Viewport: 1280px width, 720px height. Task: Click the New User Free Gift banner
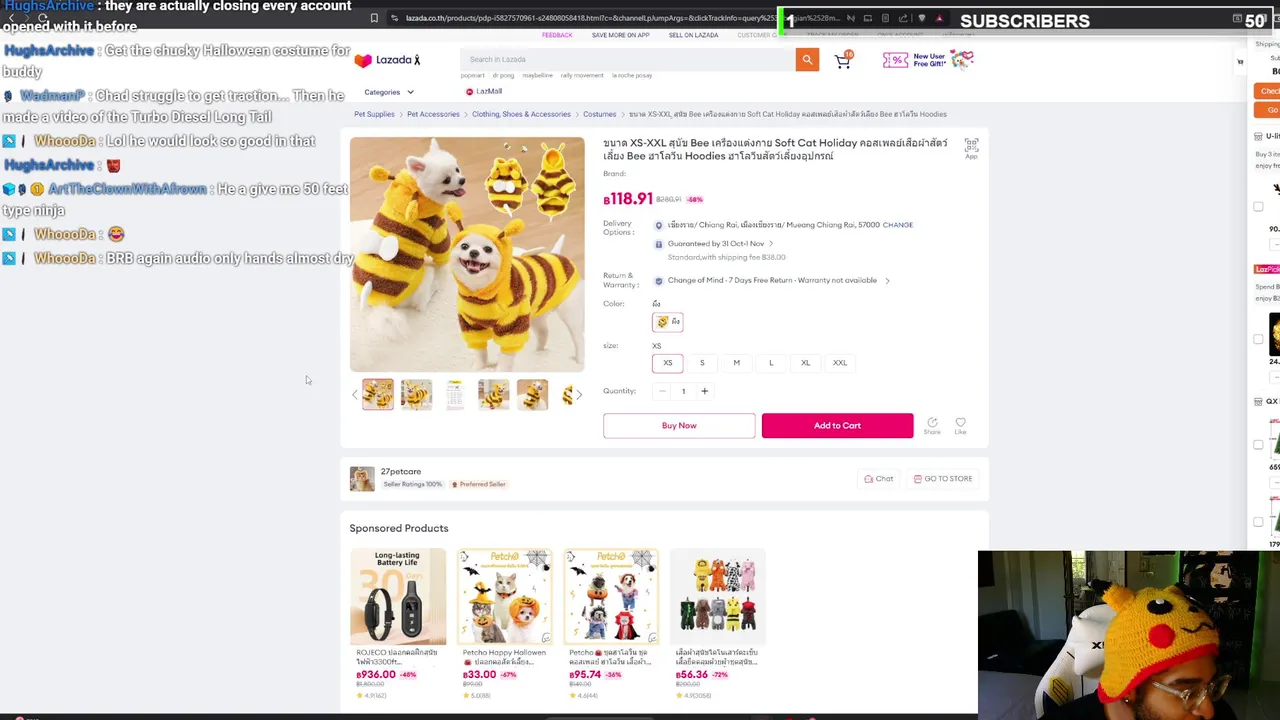tap(928, 60)
